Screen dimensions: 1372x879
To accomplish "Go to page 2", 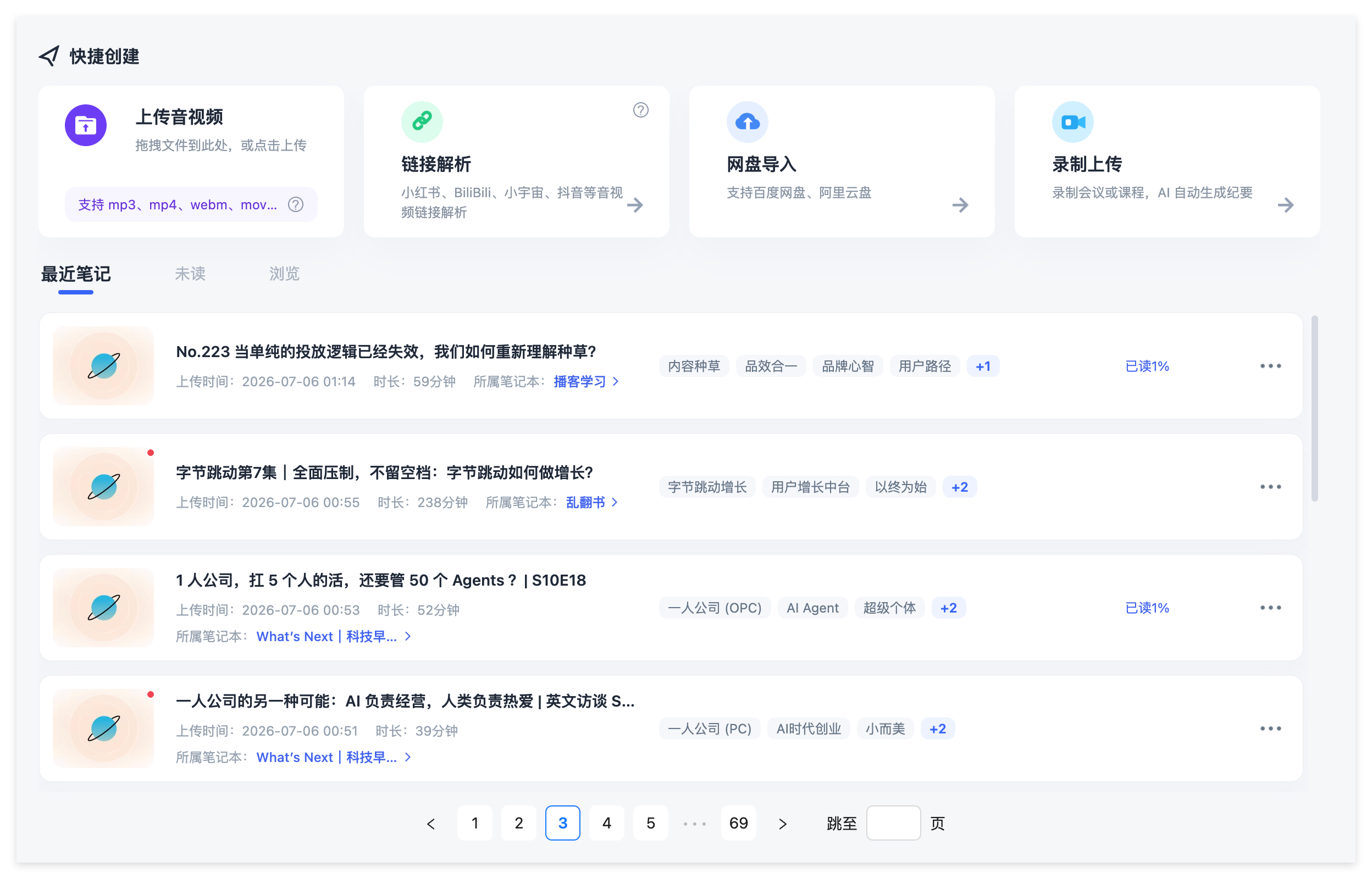I will tap(519, 824).
